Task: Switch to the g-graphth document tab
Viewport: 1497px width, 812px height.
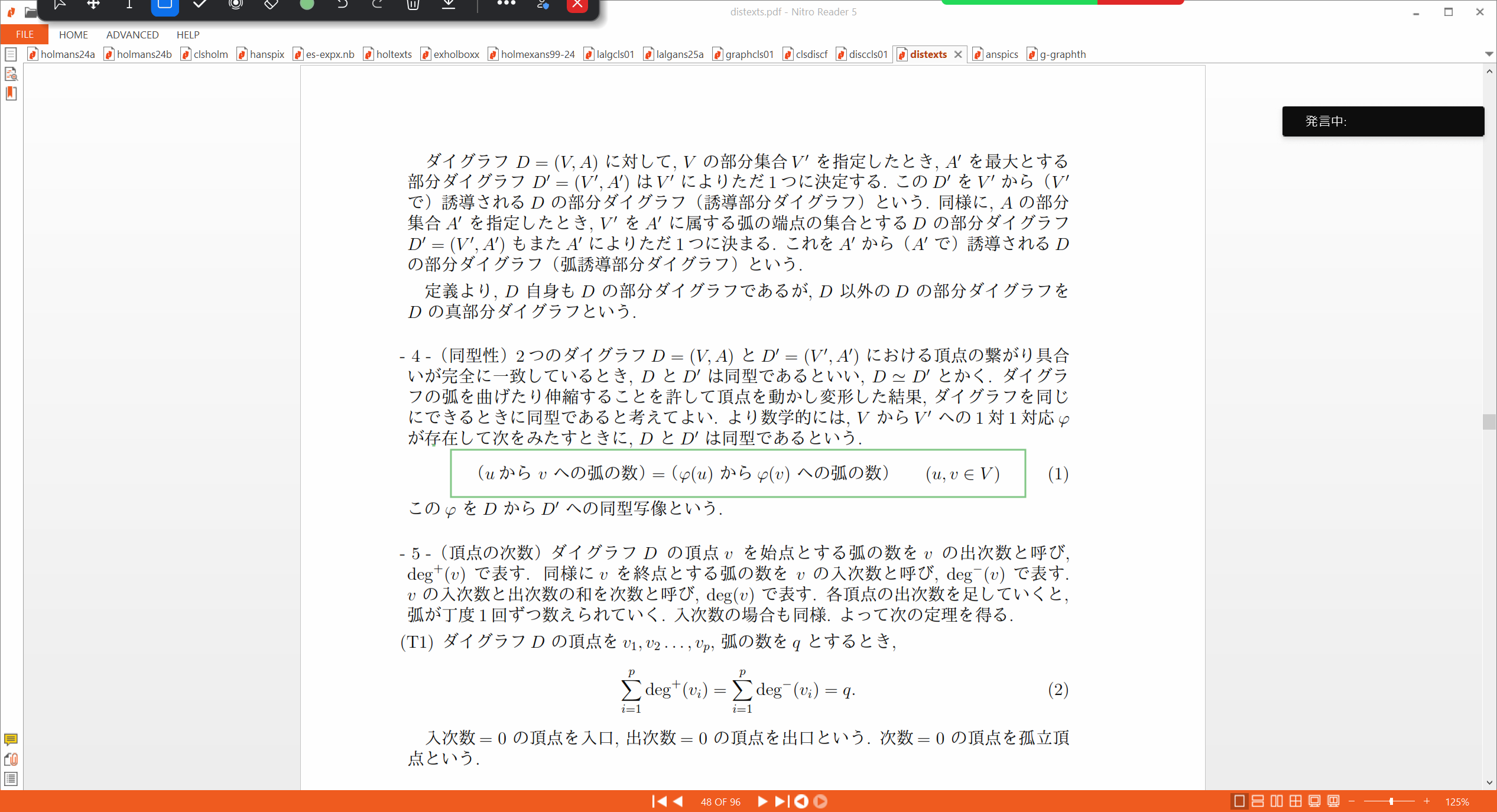Action: coord(1056,54)
